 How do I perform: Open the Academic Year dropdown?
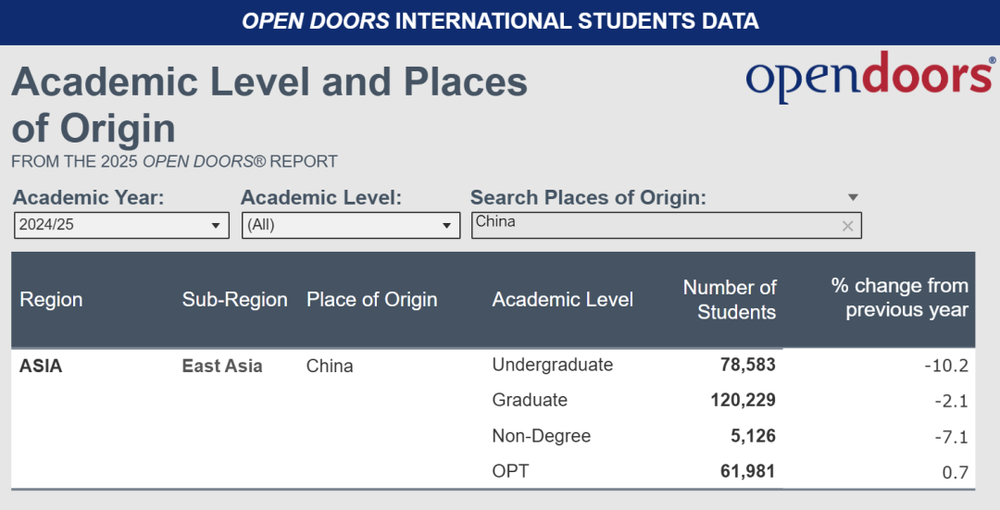121,226
